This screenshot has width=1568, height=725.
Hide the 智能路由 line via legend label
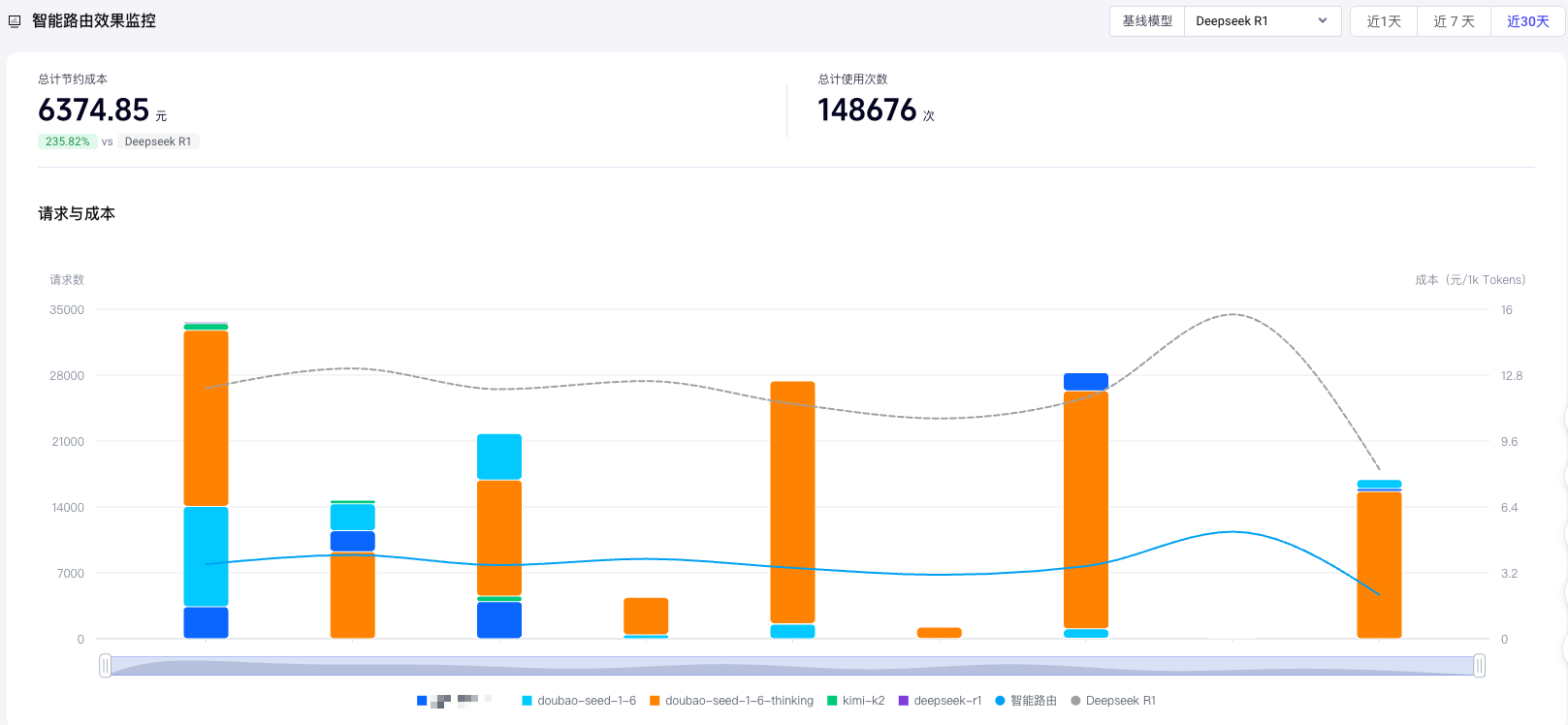[1034, 701]
